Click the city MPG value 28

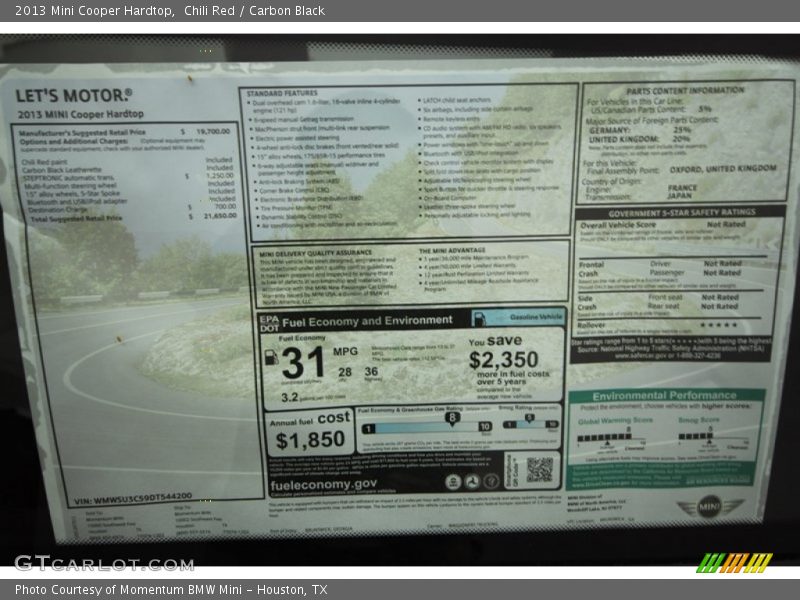[345, 372]
